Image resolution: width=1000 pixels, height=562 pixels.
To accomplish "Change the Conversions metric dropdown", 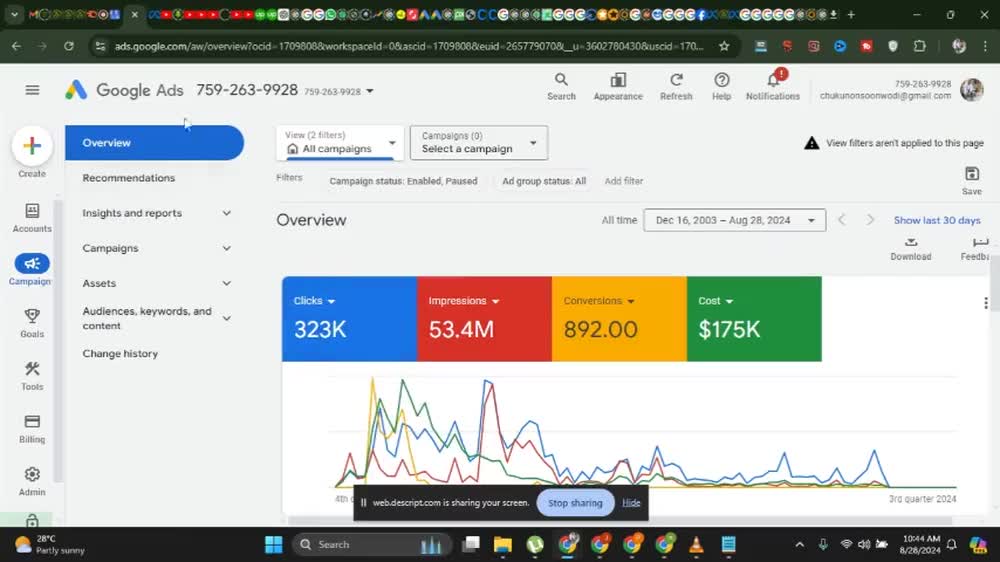I will click(599, 300).
